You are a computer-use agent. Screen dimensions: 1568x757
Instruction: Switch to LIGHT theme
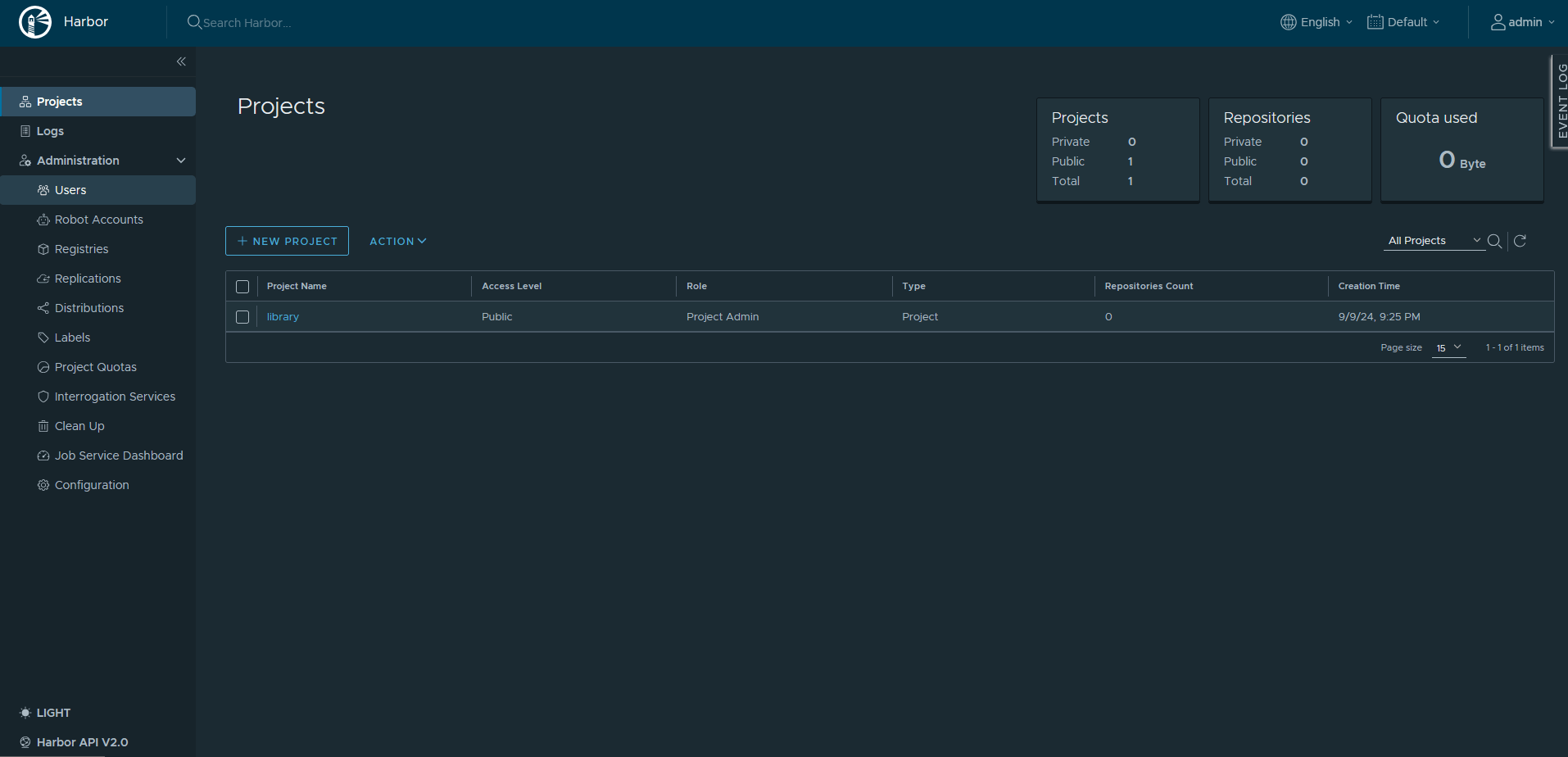tap(53, 713)
